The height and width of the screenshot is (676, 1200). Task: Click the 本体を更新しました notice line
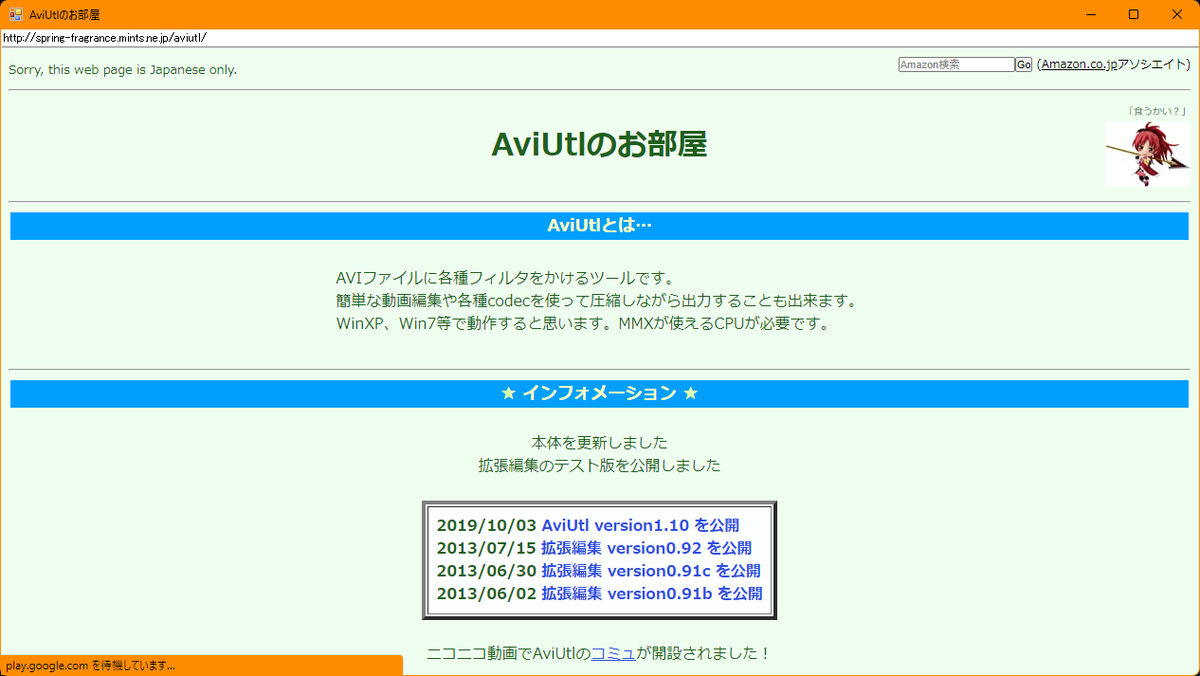pos(599,443)
